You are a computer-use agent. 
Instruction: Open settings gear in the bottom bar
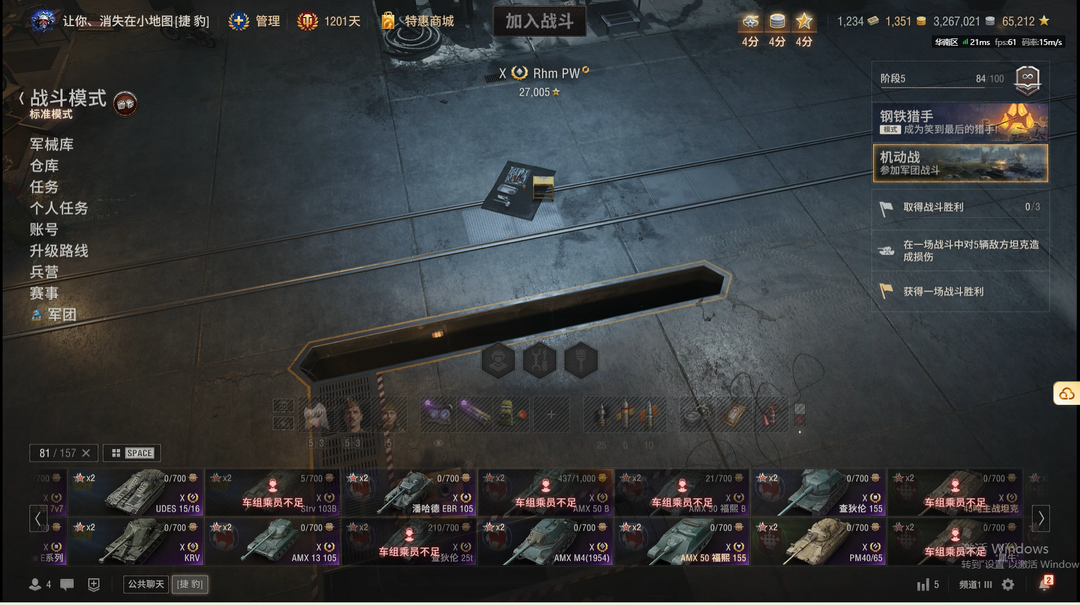click(1008, 584)
